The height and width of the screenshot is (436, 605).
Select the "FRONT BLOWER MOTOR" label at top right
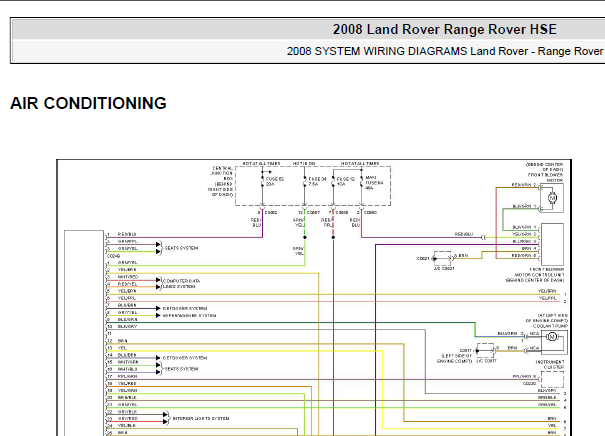[545, 177]
